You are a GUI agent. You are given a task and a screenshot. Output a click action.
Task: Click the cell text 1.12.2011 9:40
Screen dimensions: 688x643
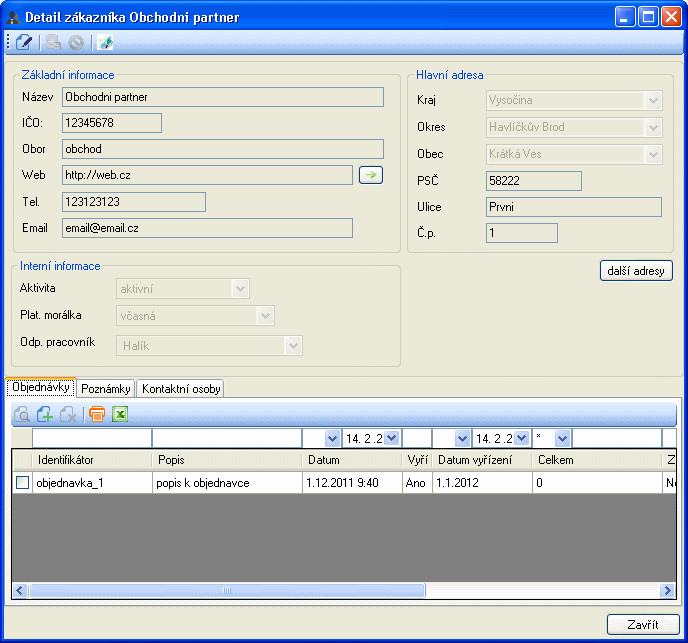tap(342, 483)
